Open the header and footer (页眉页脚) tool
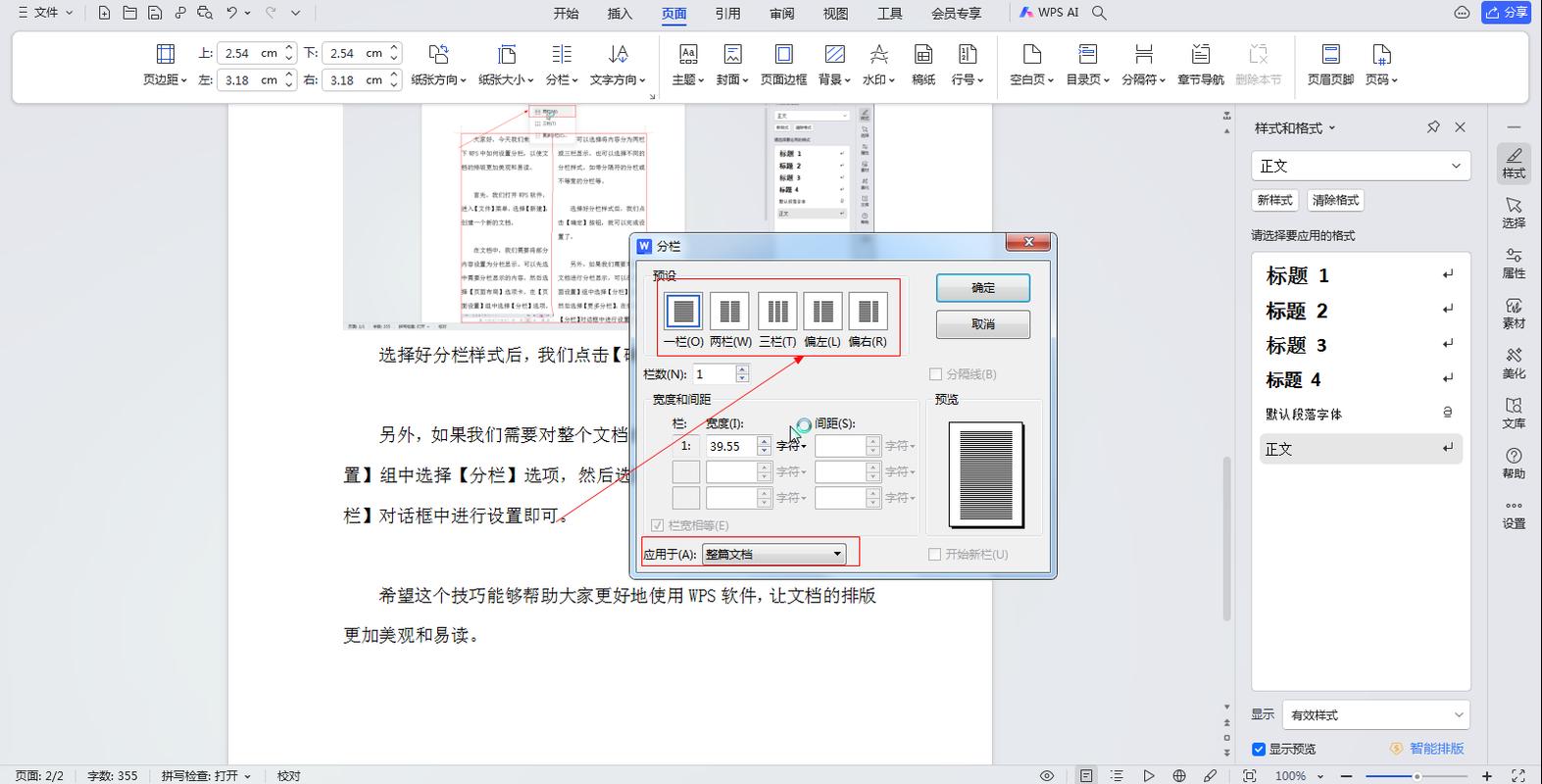The image size is (1542, 784). 1330,65
